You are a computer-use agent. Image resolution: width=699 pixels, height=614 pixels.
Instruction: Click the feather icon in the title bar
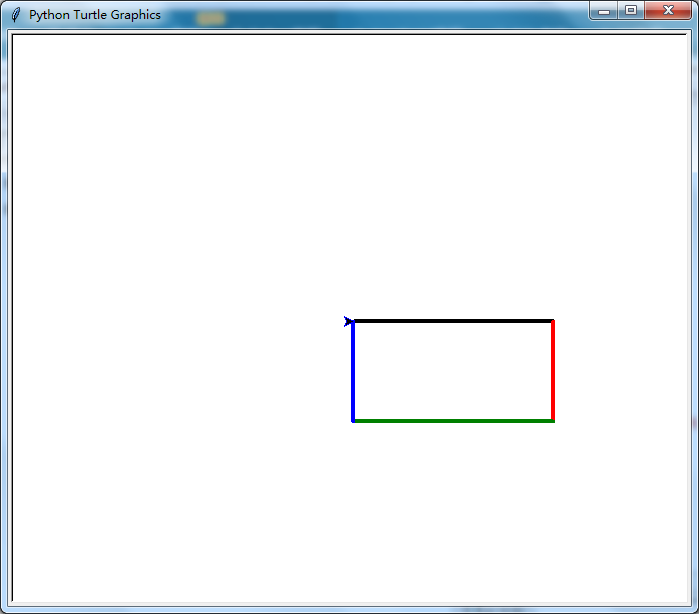(16, 15)
